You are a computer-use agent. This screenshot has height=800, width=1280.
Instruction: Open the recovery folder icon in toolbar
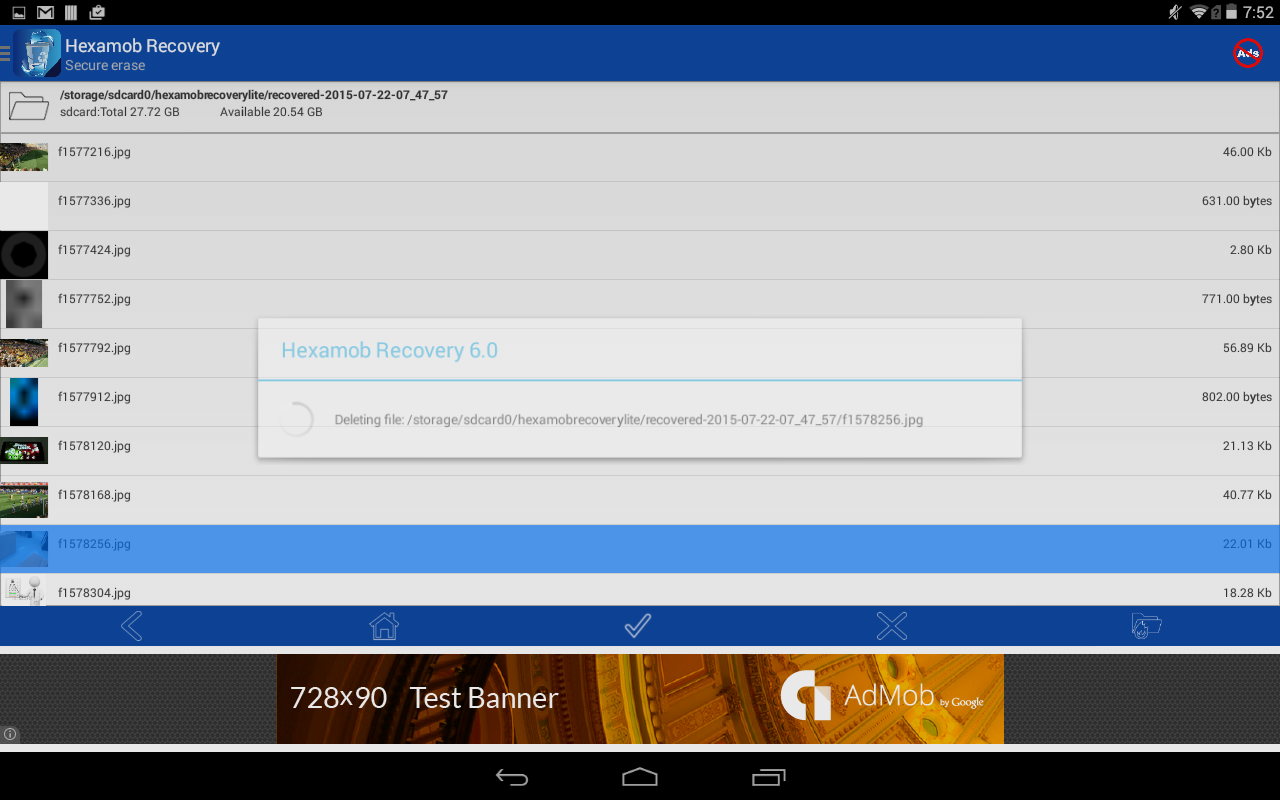click(x=1146, y=626)
